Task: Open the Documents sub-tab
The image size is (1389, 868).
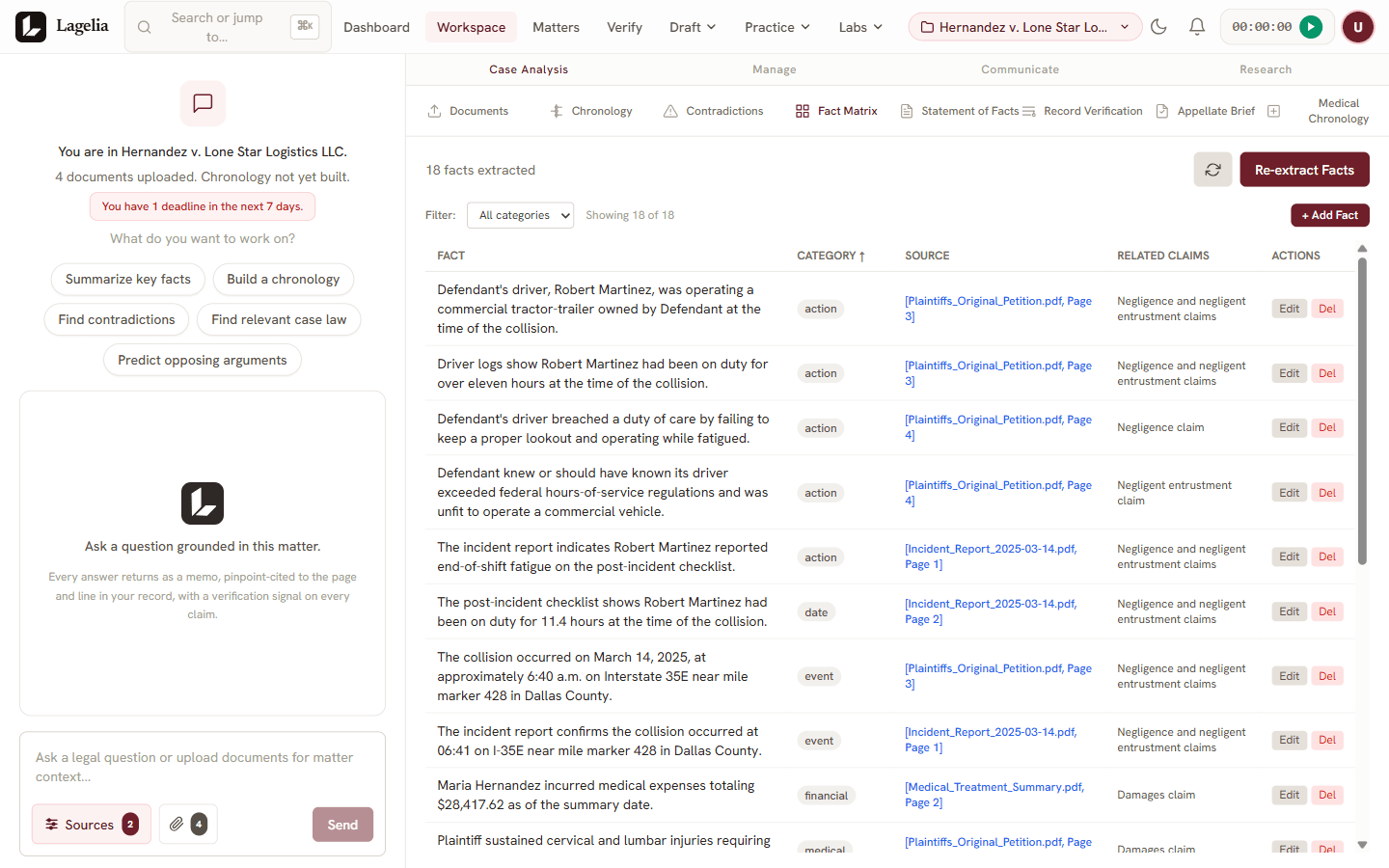Action: tap(468, 111)
